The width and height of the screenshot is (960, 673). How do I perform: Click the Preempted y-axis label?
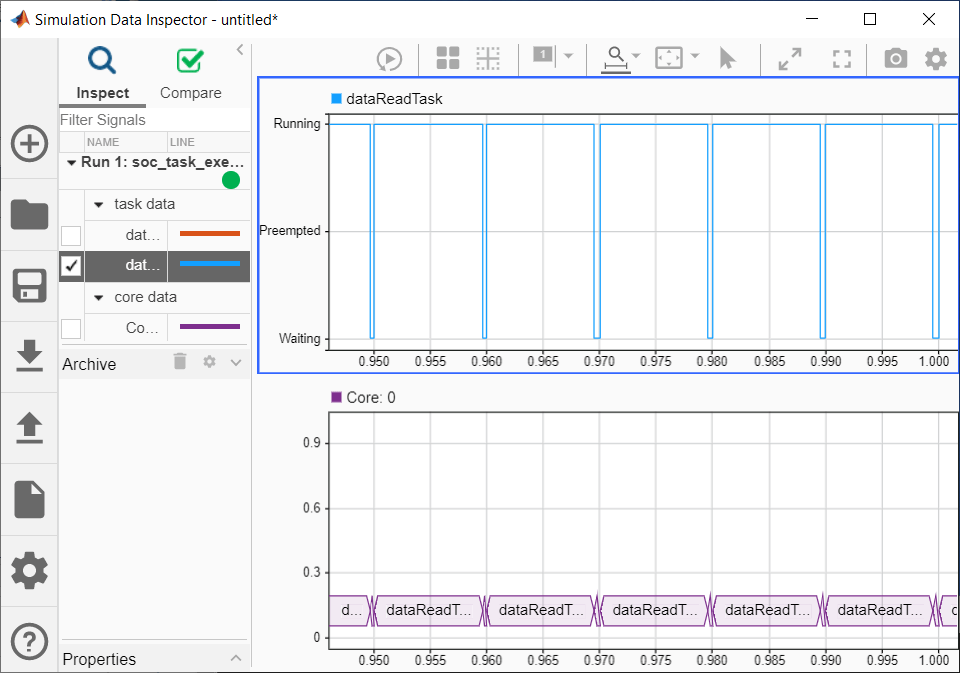pos(290,231)
